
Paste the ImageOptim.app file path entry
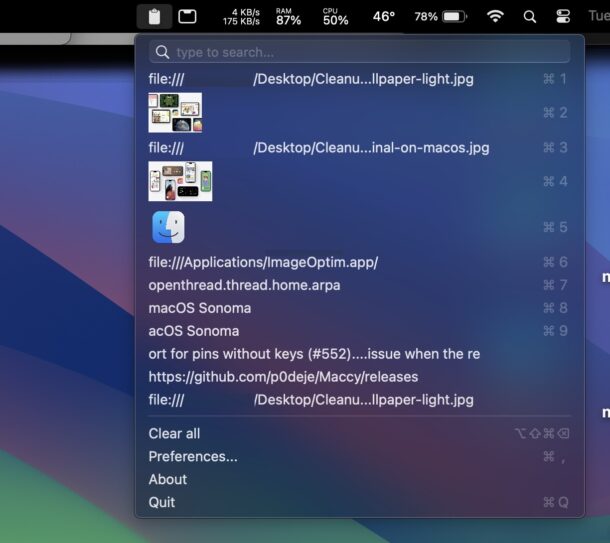(x=263, y=262)
